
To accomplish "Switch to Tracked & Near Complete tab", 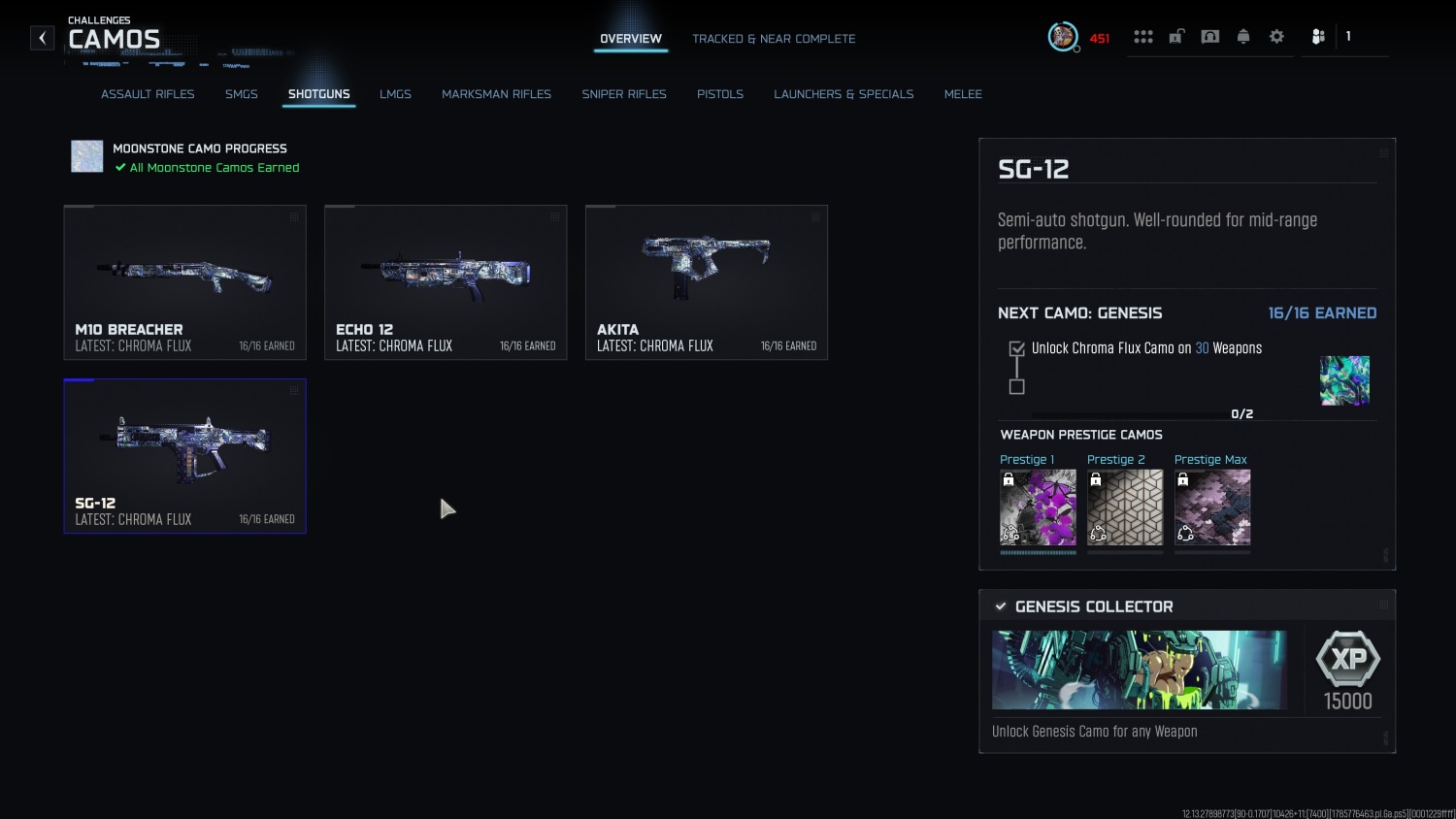I will pyautogui.click(x=774, y=39).
